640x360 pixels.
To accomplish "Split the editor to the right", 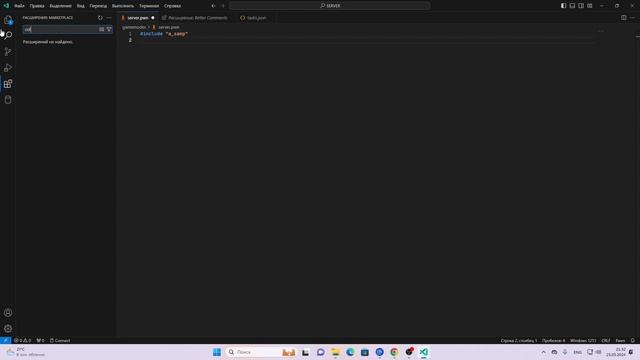I will pyautogui.click(x=624, y=18).
